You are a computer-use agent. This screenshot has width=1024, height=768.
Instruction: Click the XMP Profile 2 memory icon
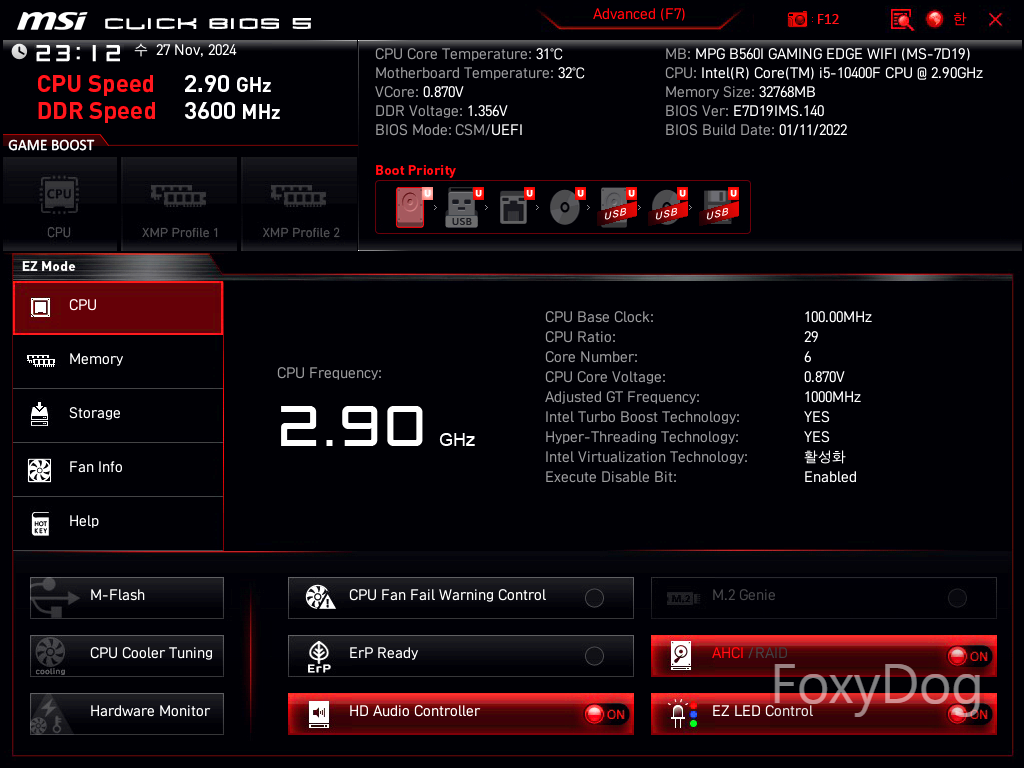click(299, 195)
